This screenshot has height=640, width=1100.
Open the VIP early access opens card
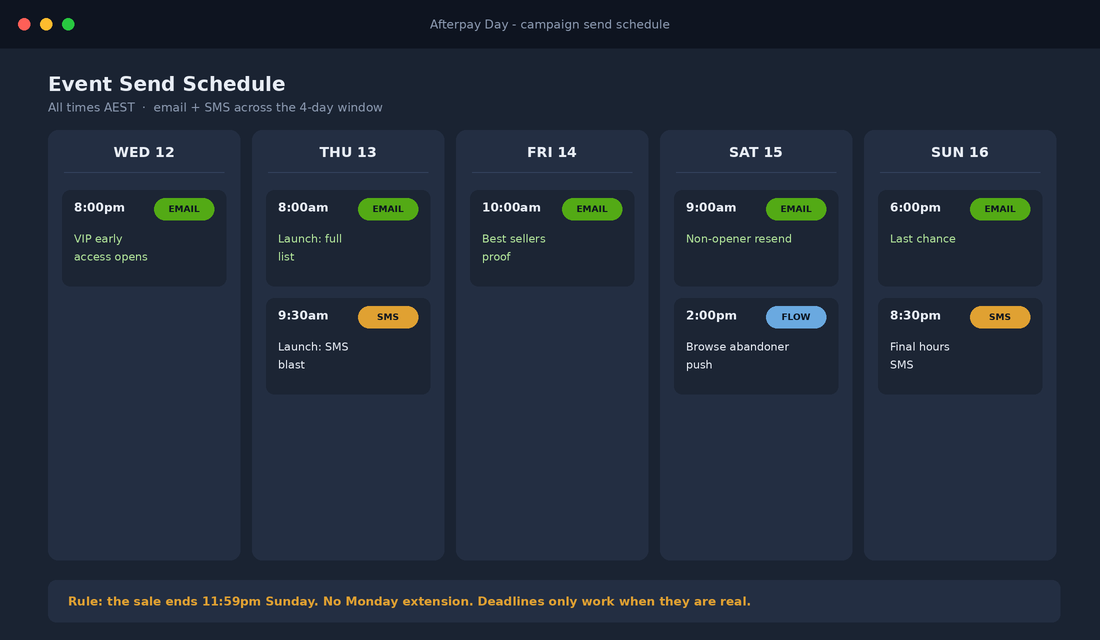point(144,238)
